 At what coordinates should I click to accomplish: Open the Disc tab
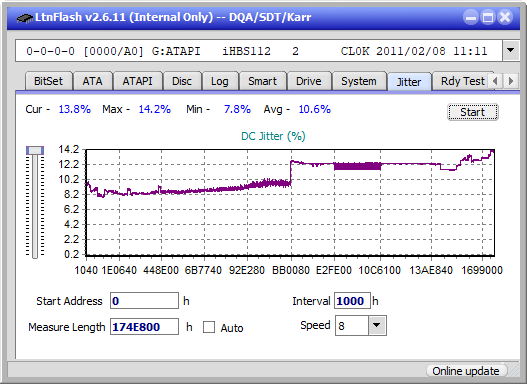(182, 81)
